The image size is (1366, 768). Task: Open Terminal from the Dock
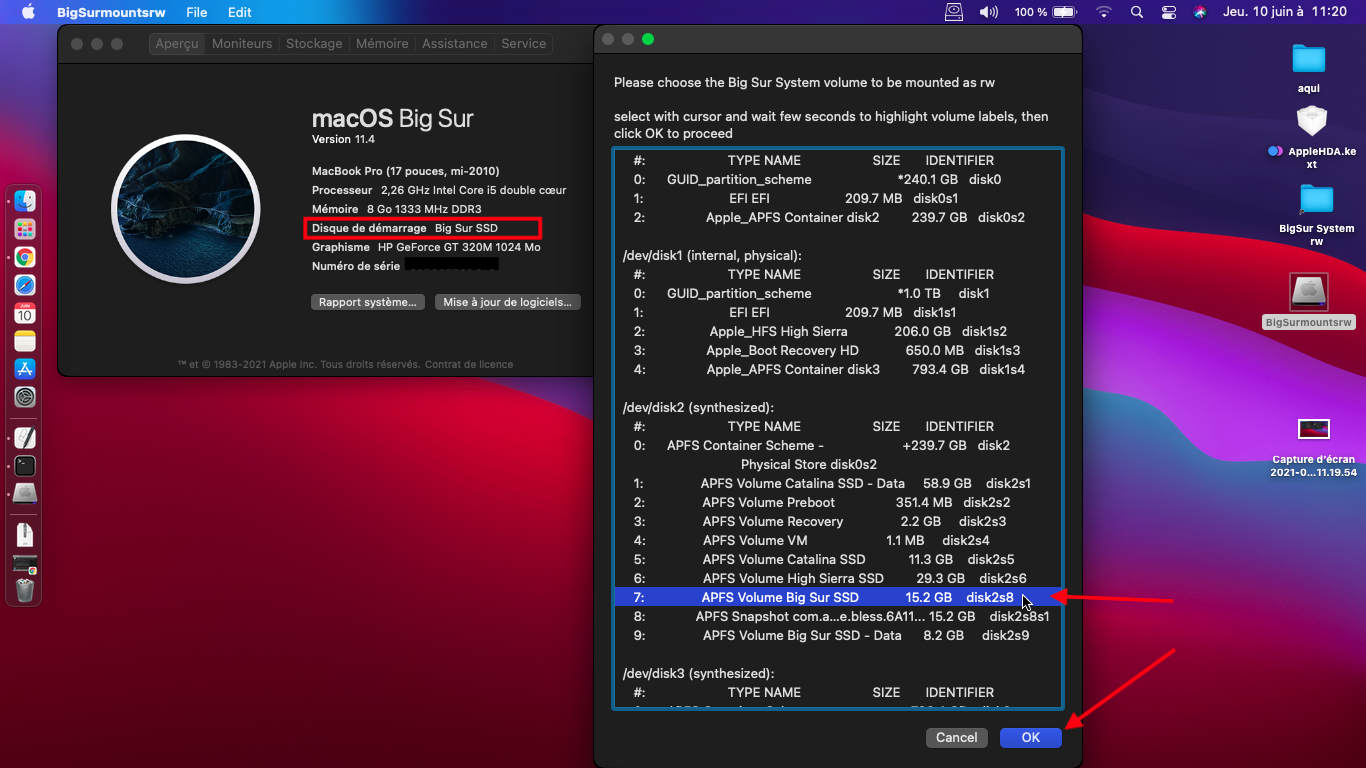25,465
